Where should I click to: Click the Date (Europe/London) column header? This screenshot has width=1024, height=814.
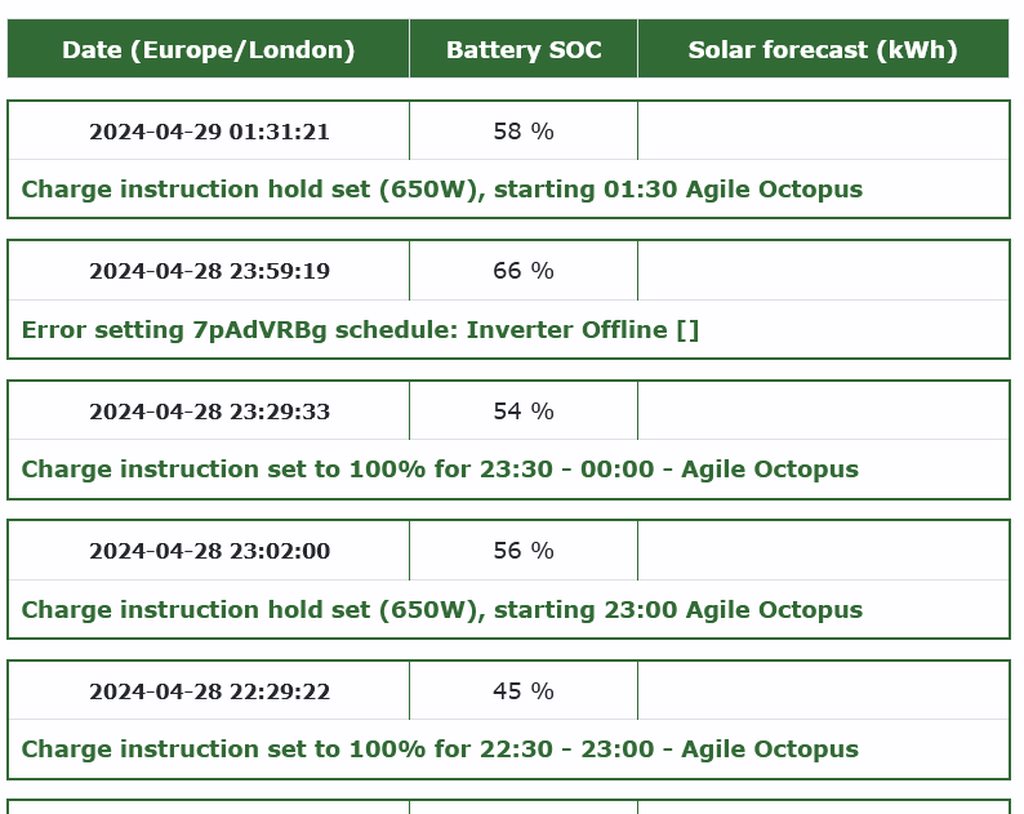(208, 50)
